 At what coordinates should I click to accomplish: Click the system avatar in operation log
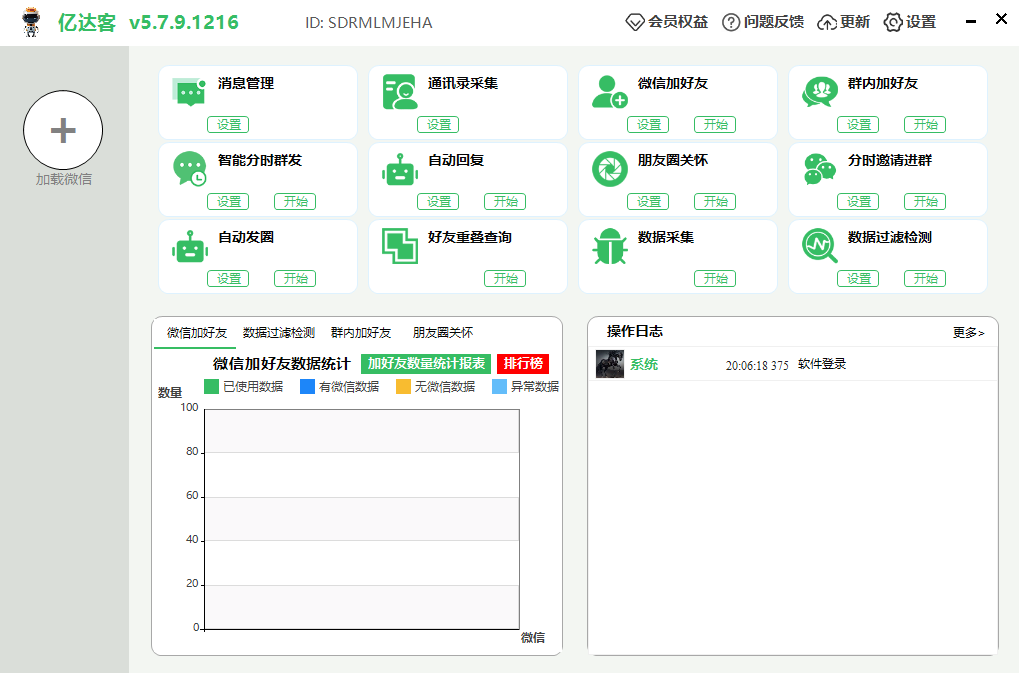[610, 364]
